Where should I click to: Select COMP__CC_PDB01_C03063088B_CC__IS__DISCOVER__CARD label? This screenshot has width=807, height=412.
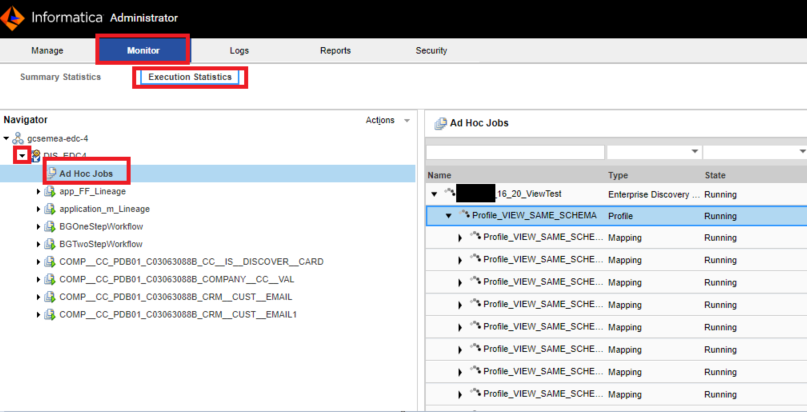tap(191, 262)
